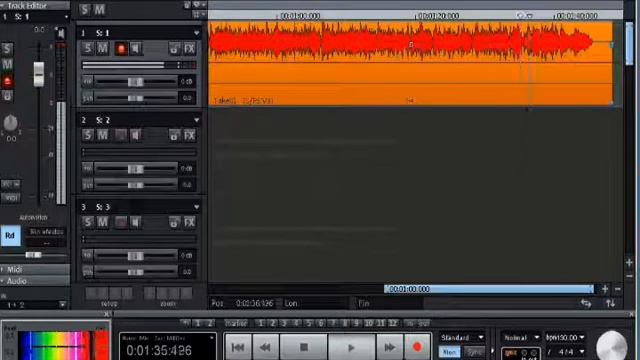The image size is (640, 360).
Task: Click the lock icon on track 2
Action: 174,135
